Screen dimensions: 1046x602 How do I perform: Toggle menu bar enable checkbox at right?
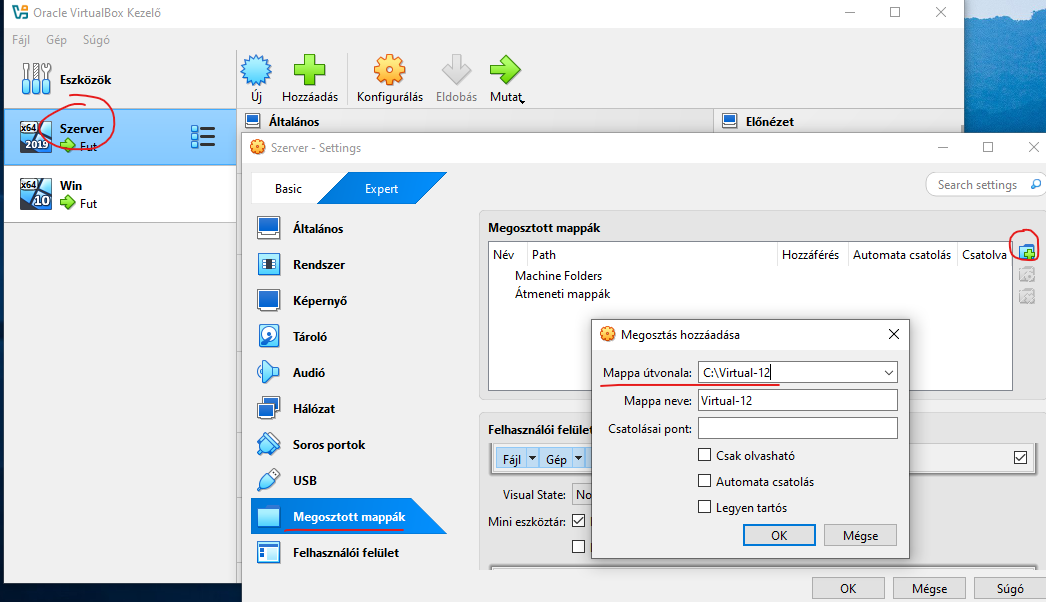coord(1020,457)
